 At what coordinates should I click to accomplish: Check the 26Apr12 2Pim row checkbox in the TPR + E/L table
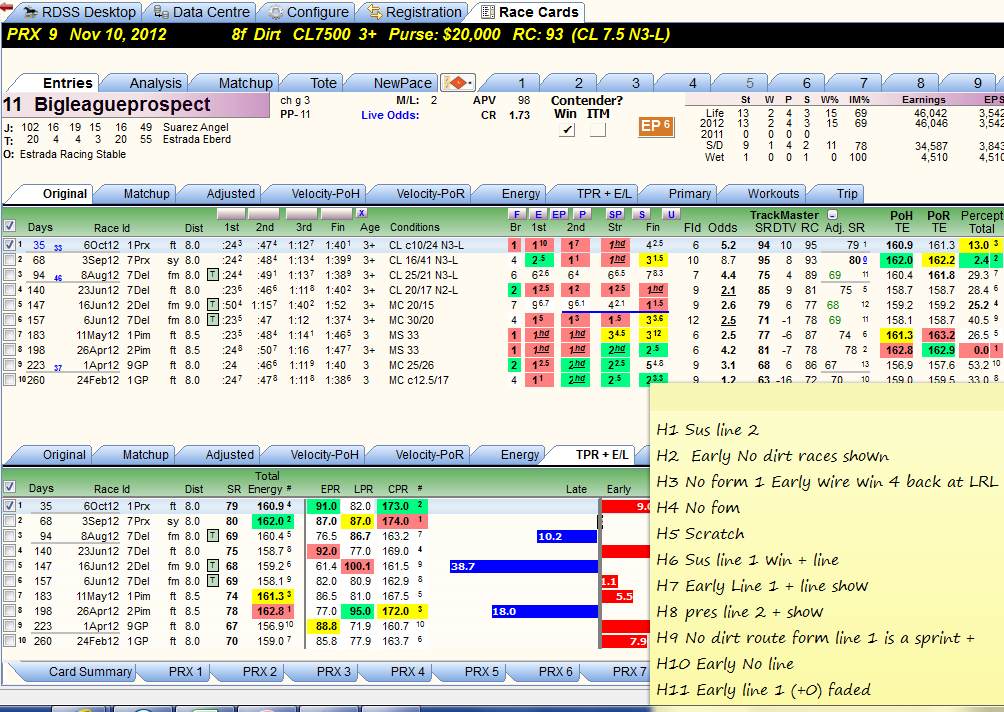click(10, 611)
